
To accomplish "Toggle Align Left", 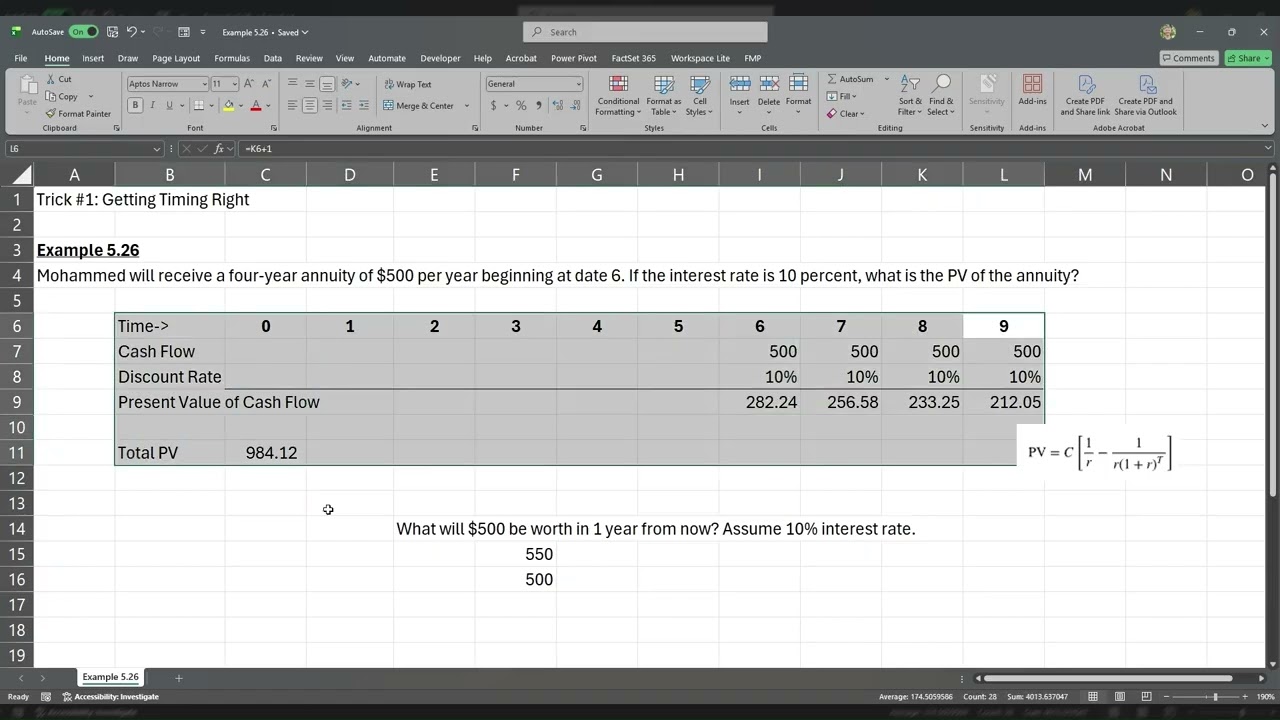I will [292, 105].
